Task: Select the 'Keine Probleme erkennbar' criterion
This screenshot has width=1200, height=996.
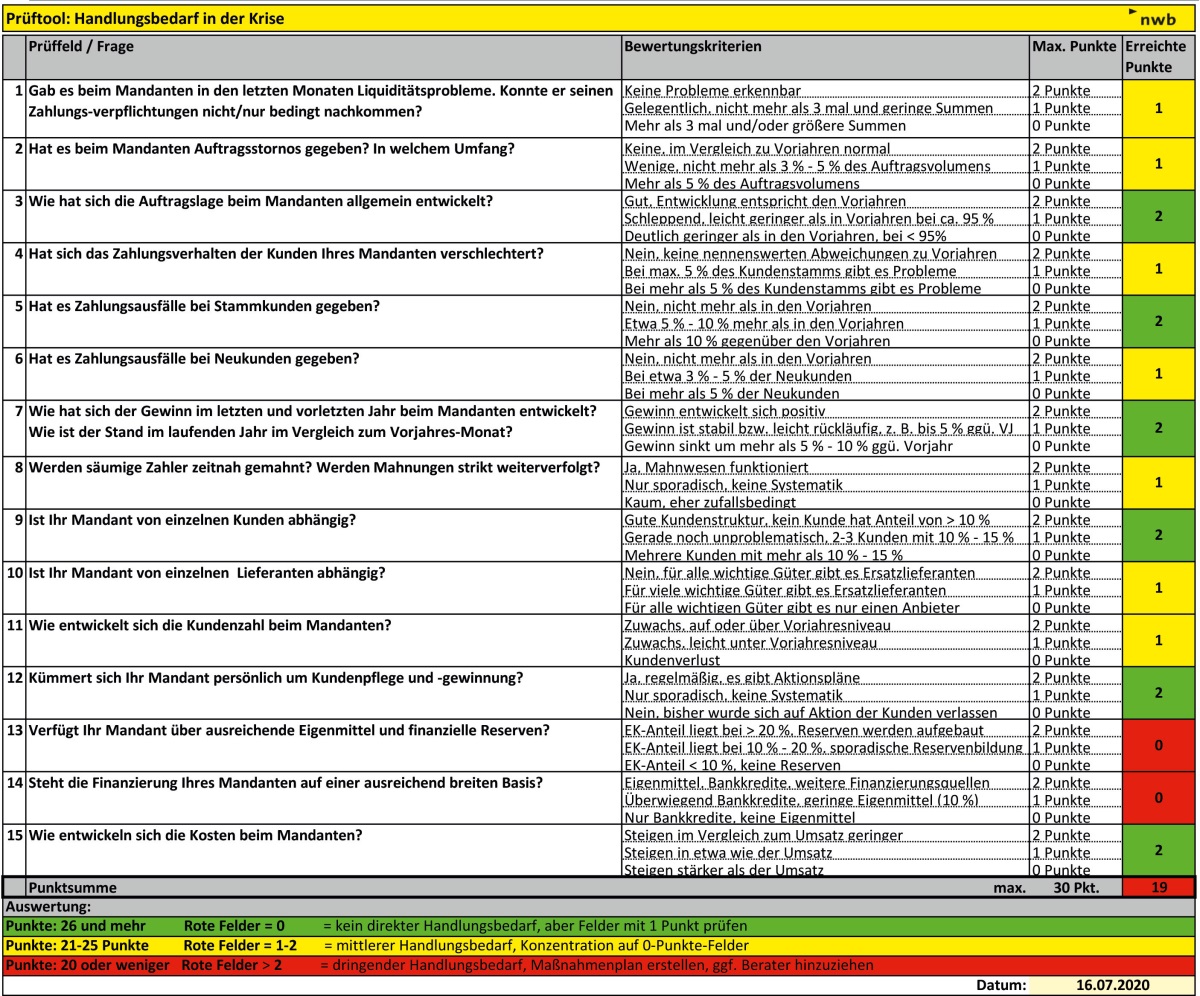Action: [712, 91]
